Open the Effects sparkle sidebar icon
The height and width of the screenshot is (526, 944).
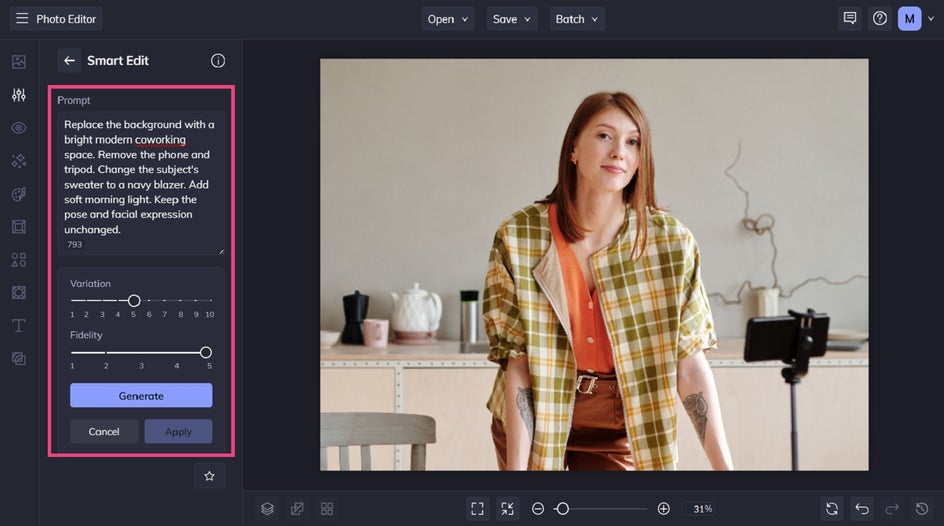(19, 161)
